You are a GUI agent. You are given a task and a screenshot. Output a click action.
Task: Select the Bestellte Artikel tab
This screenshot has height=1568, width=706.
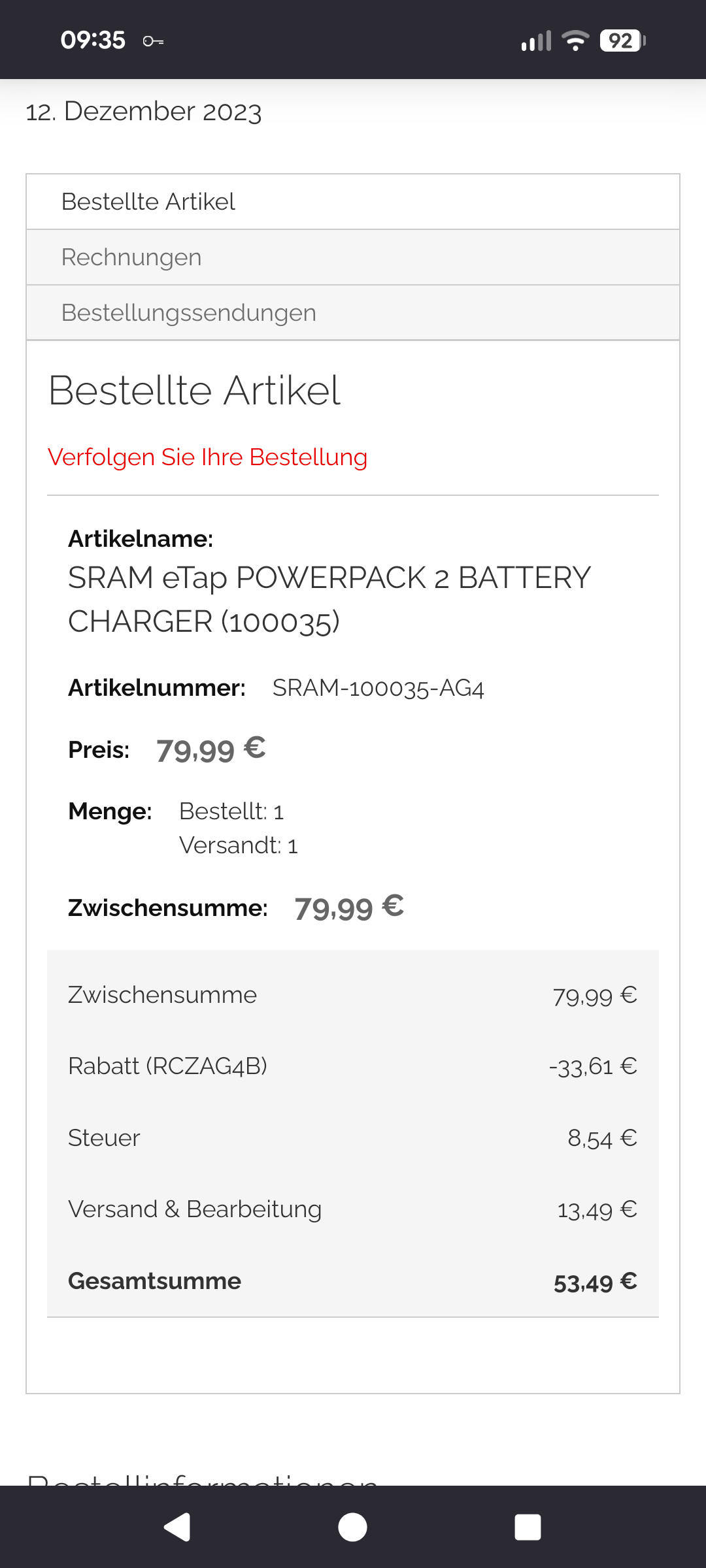(x=148, y=202)
